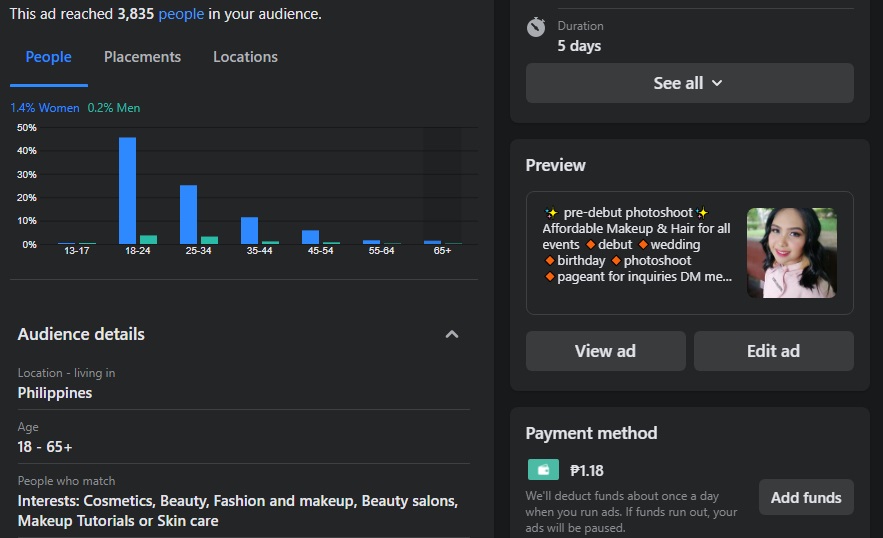Collapse the Audience details section
This screenshot has width=883, height=538.
click(x=452, y=334)
